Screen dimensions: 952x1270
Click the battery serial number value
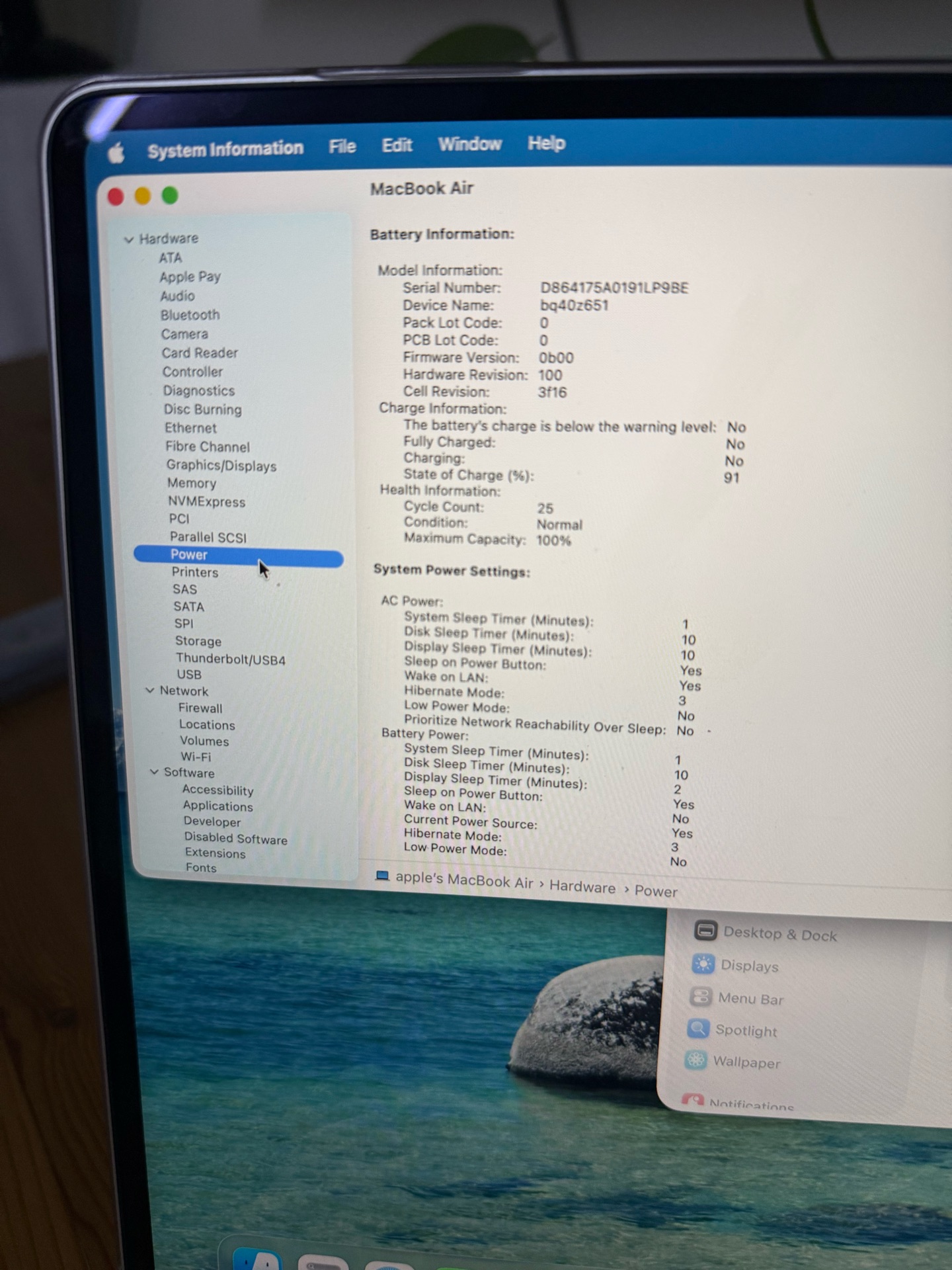click(614, 288)
